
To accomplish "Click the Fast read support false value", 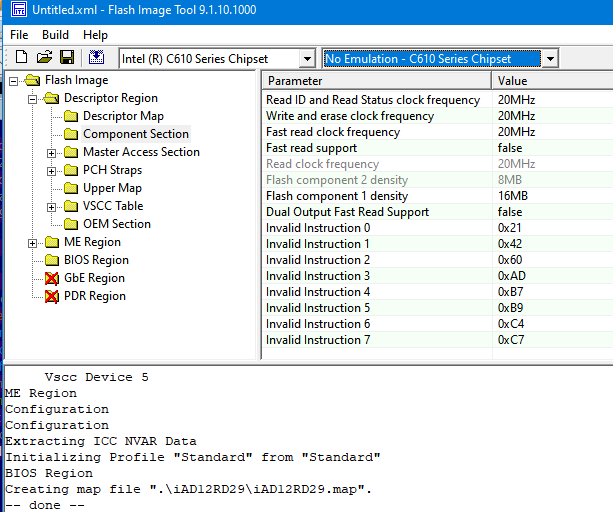I will 510,148.
